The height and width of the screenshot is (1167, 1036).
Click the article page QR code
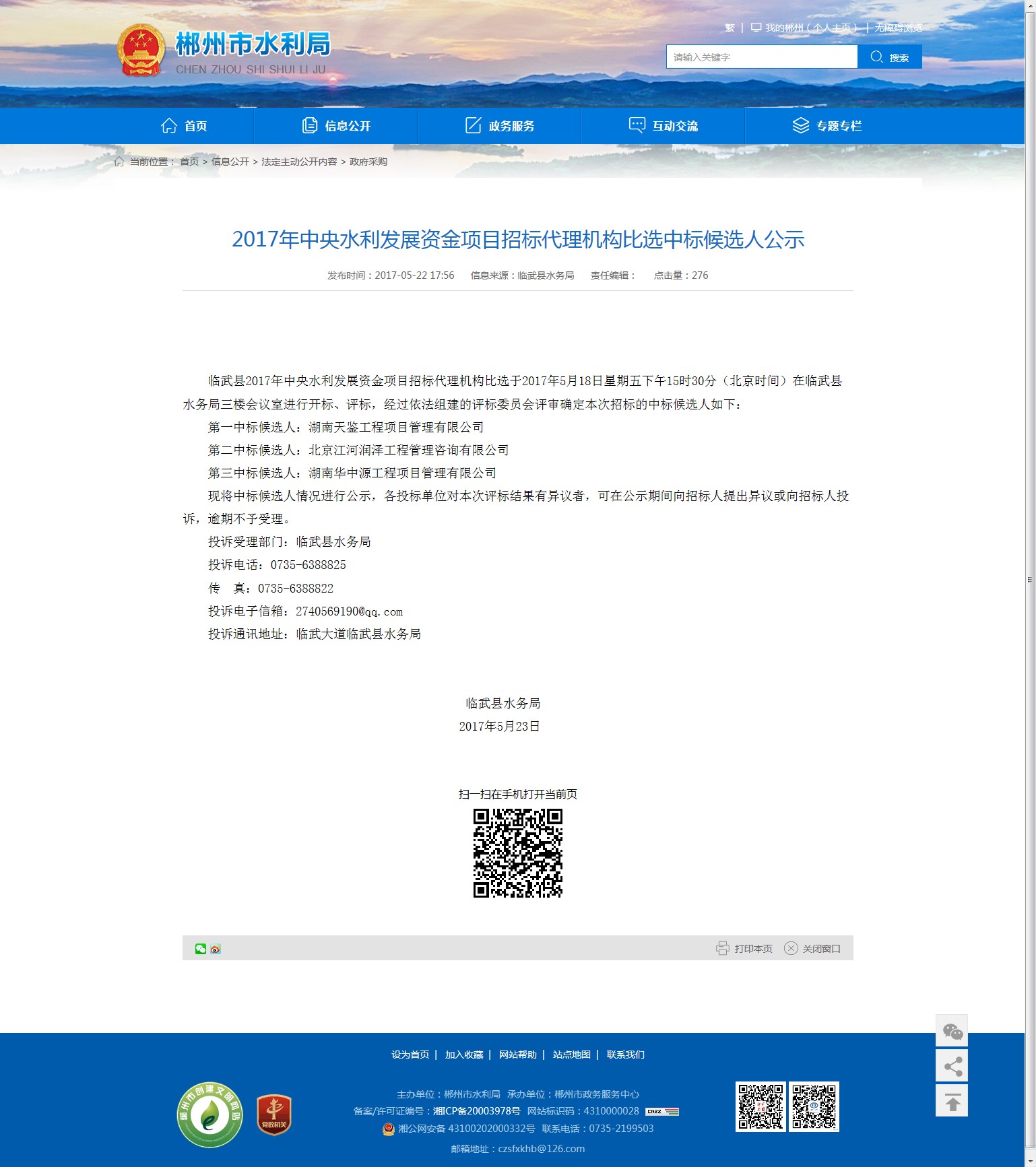pyautogui.click(x=517, y=853)
